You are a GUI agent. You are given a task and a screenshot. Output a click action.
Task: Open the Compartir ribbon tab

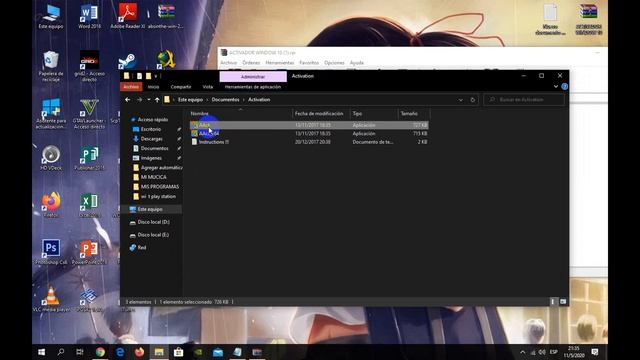[181, 87]
